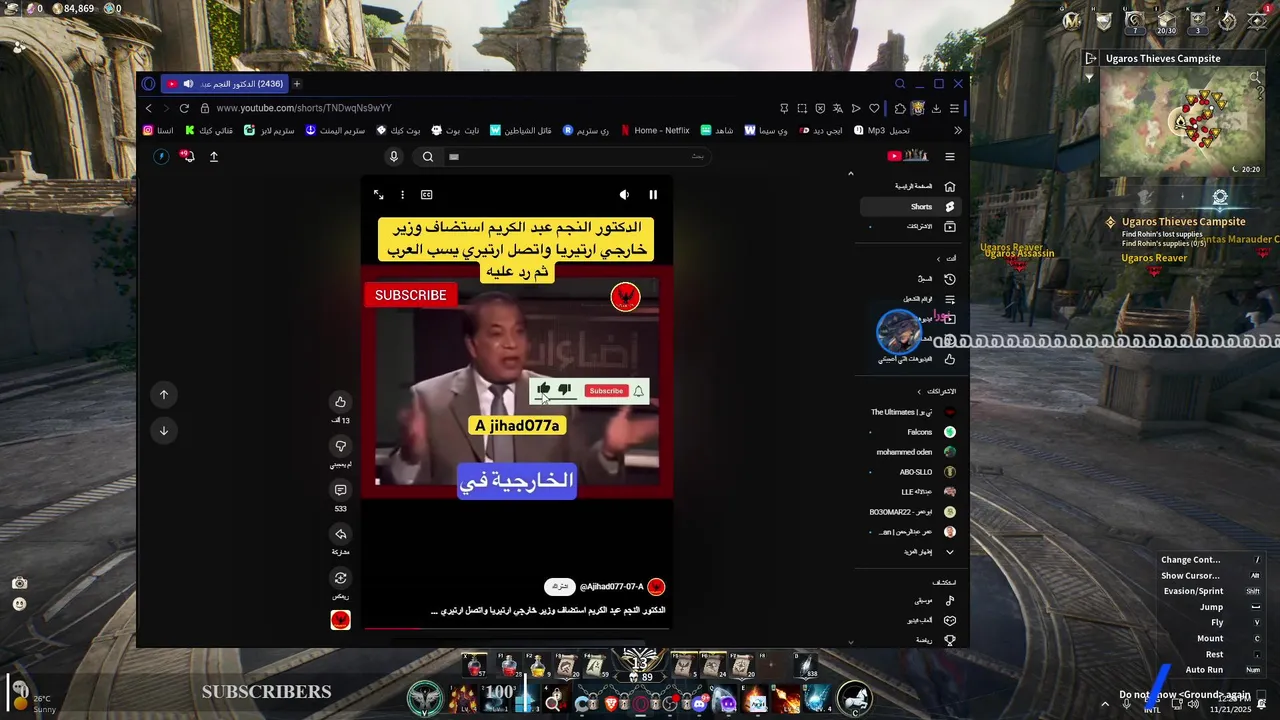The width and height of the screenshot is (1280, 720).
Task: Open browser downloads icon
Action: coord(936,108)
